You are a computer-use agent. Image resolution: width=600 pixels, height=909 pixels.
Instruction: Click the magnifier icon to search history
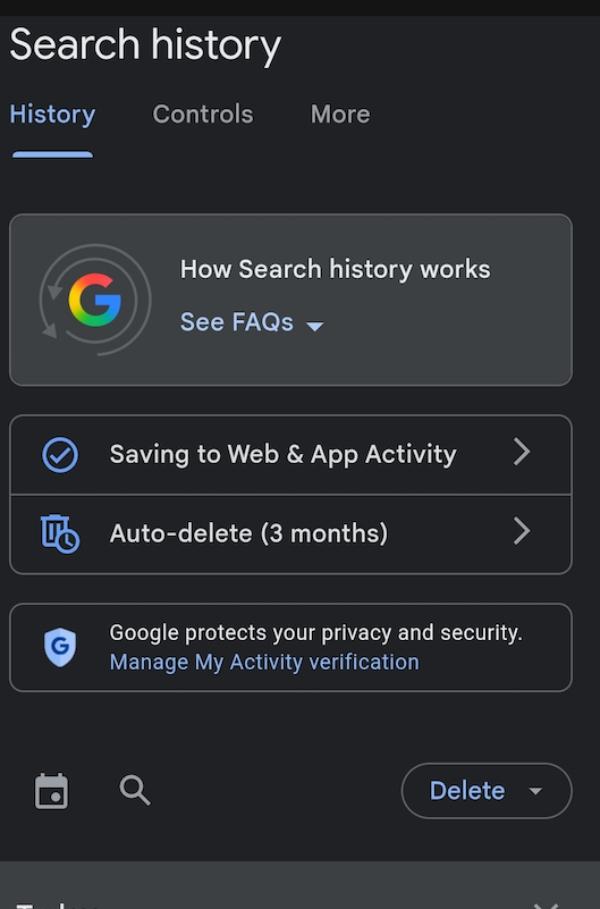click(x=135, y=791)
